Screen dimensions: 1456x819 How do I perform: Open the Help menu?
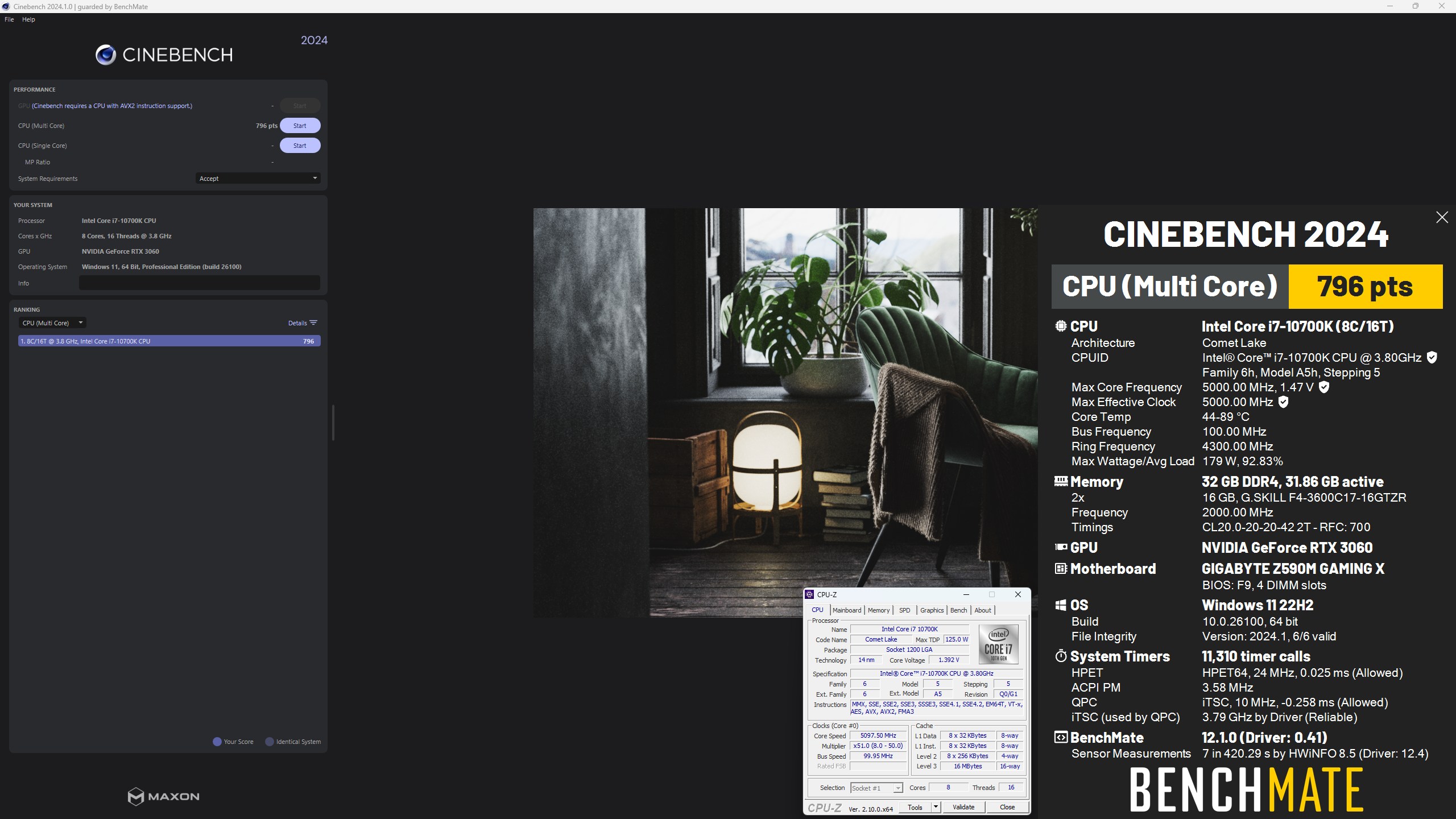28,19
